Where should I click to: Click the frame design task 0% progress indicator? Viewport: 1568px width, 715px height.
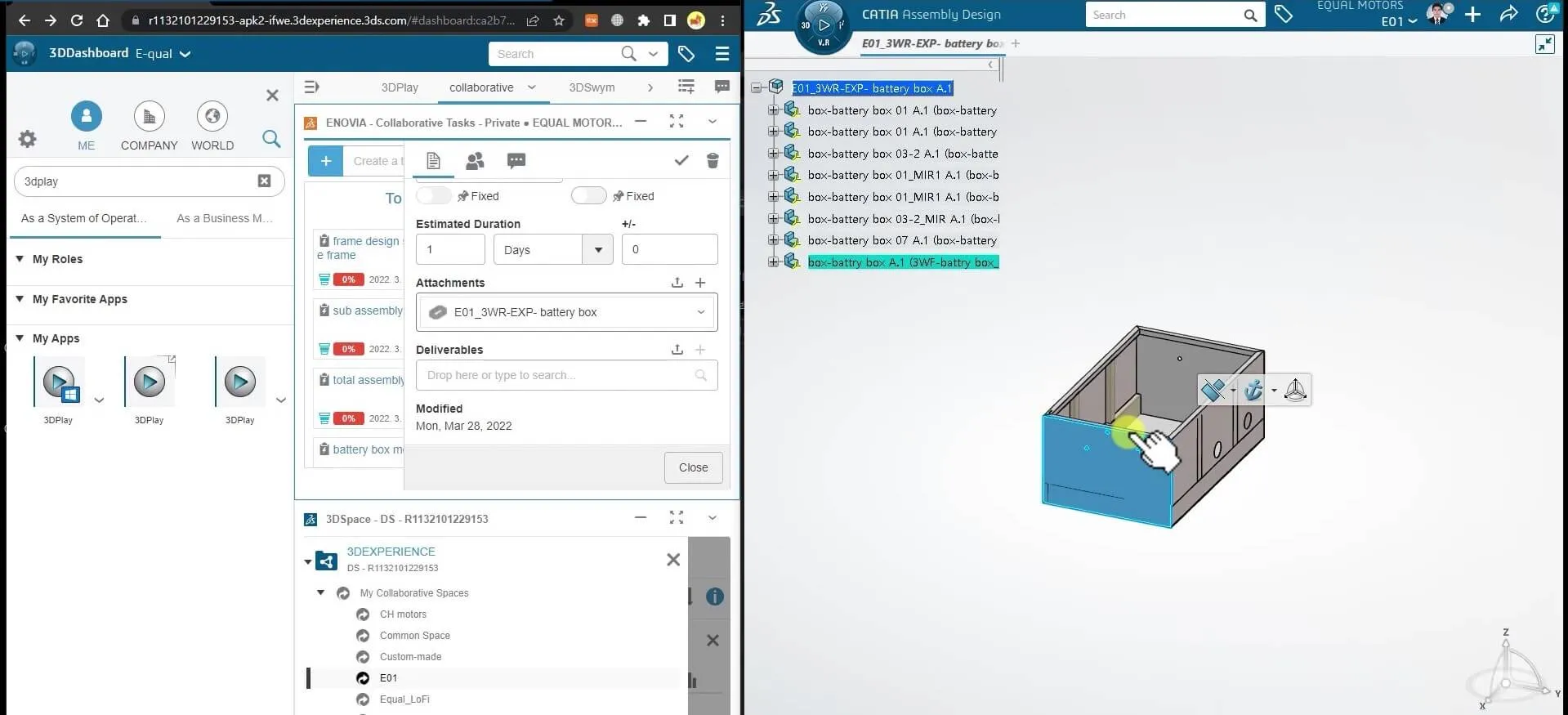tap(349, 279)
